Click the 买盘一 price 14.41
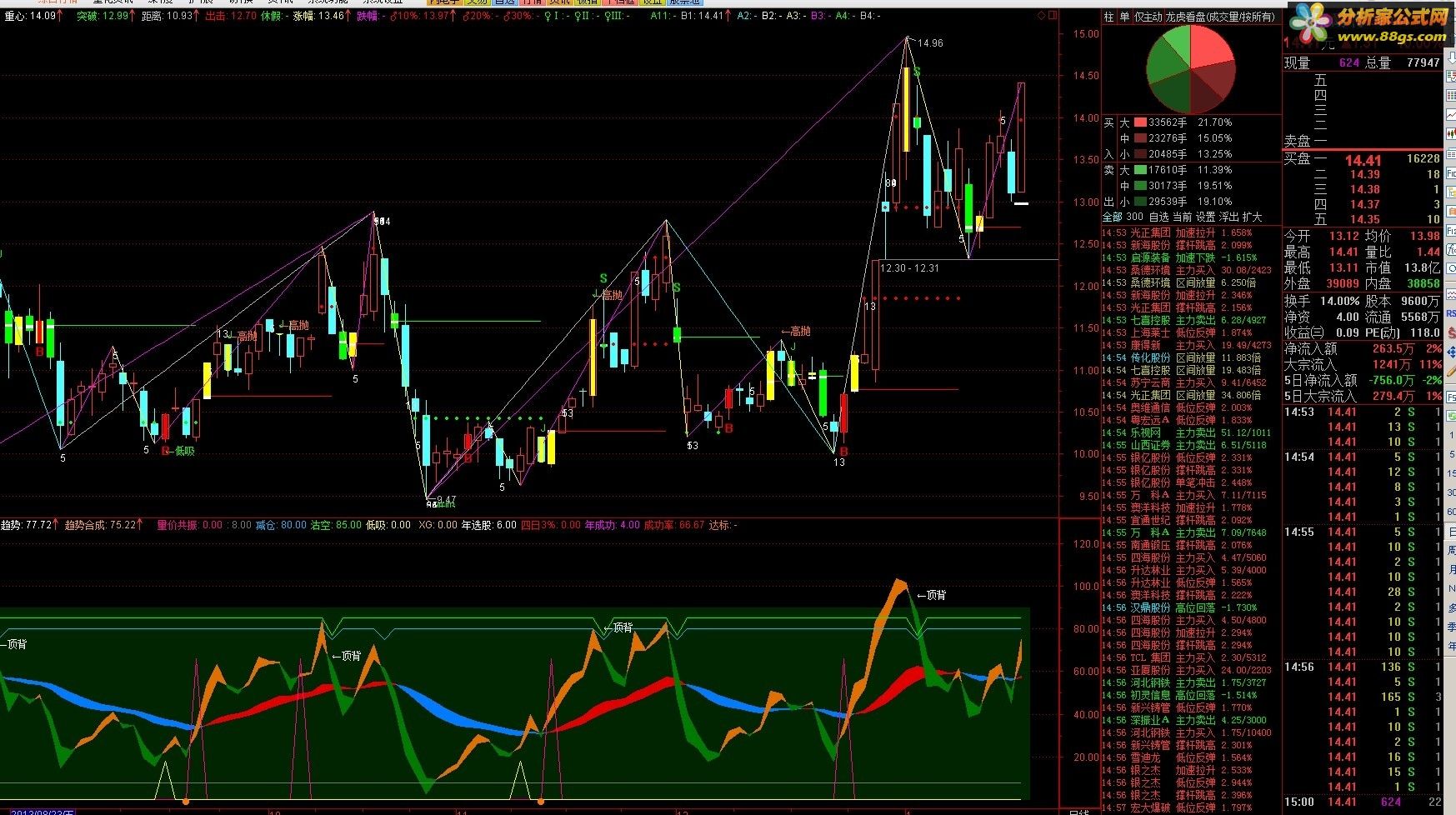 (1363, 160)
